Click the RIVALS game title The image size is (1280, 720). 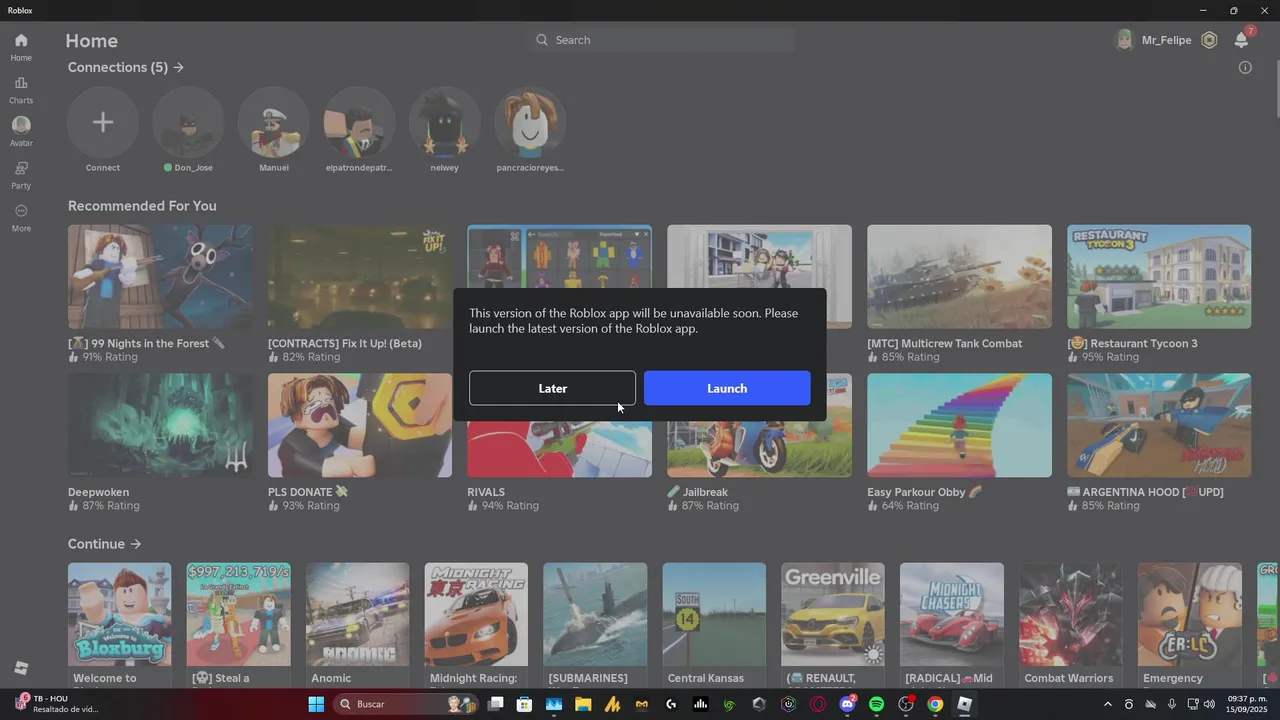486,492
